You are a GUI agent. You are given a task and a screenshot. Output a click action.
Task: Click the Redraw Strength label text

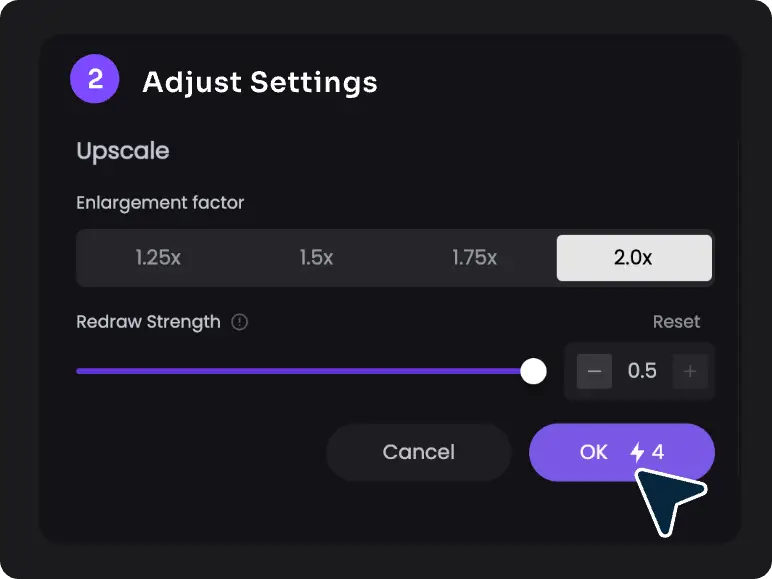click(148, 322)
